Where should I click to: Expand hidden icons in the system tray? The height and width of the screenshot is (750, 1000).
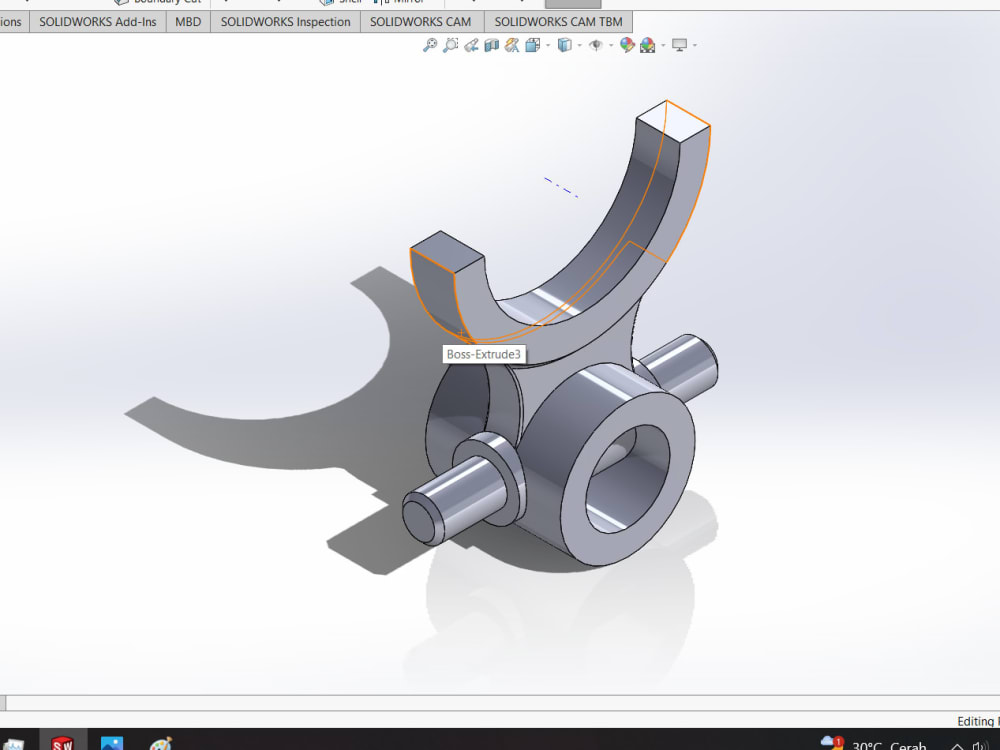(958, 744)
